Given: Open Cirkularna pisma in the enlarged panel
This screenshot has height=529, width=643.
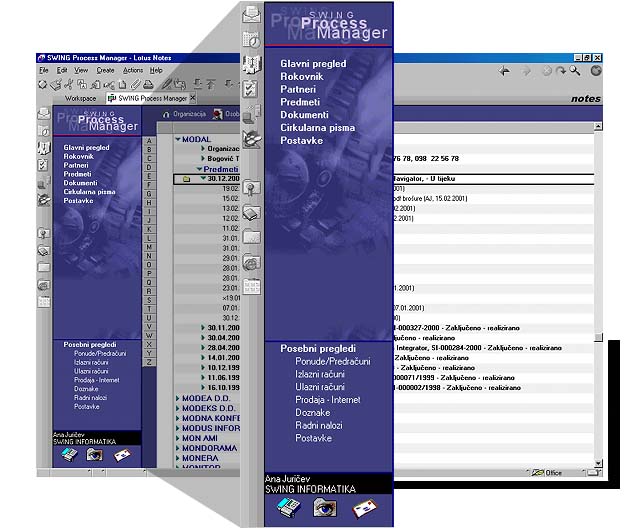Looking at the screenshot, I should (318, 128).
